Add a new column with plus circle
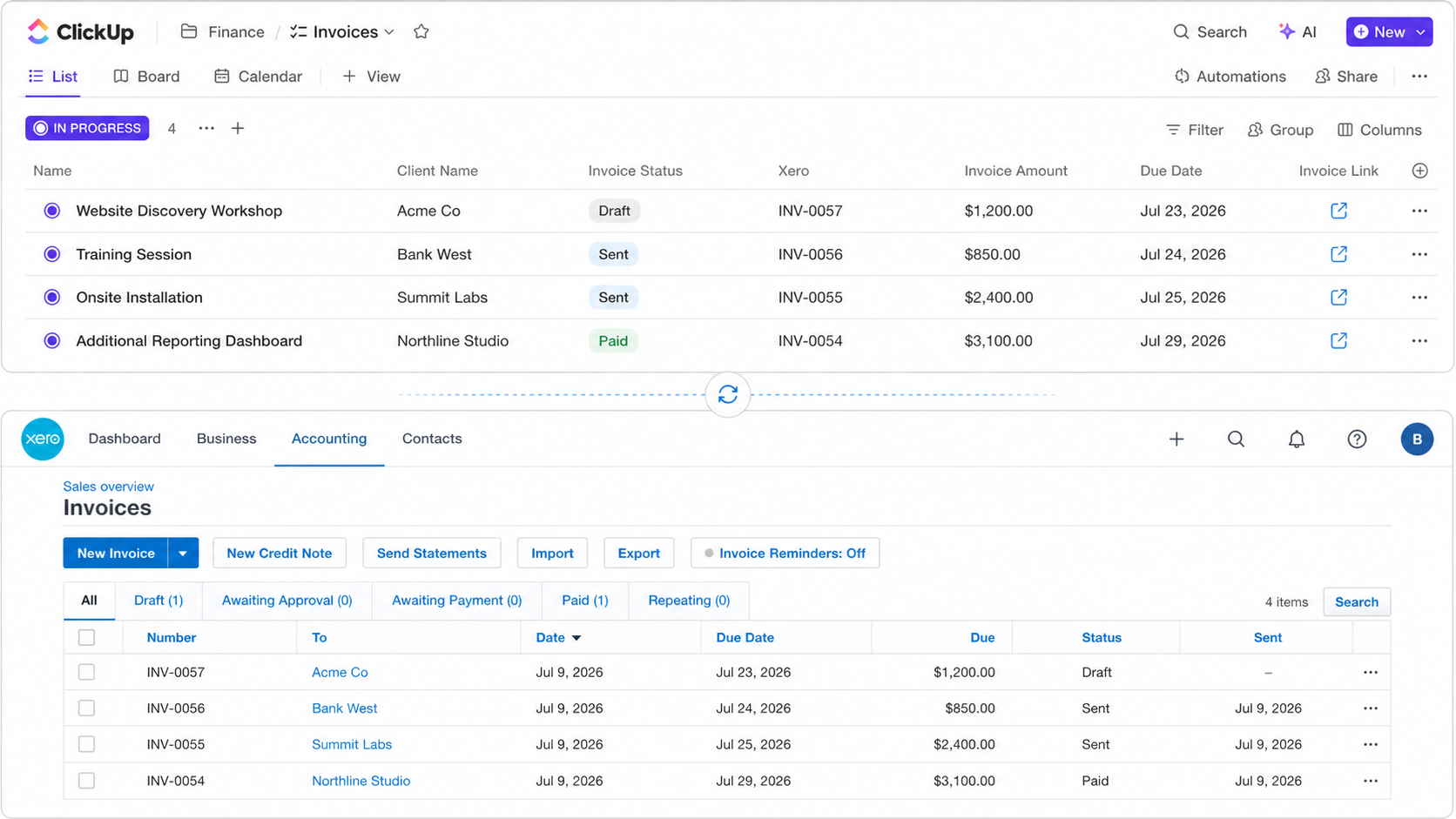This screenshot has height=819, width=1456. (1419, 171)
